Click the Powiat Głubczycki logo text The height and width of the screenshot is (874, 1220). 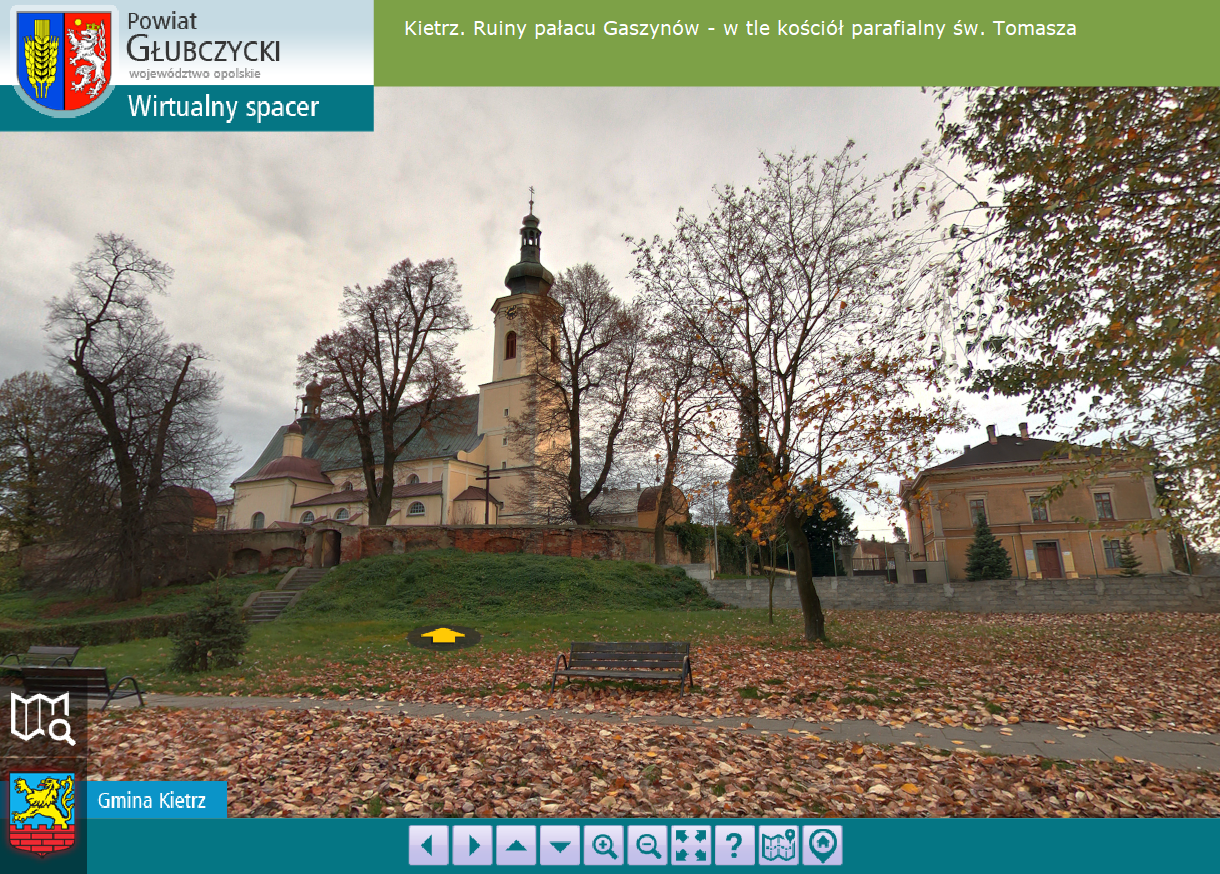coord(203,36)
